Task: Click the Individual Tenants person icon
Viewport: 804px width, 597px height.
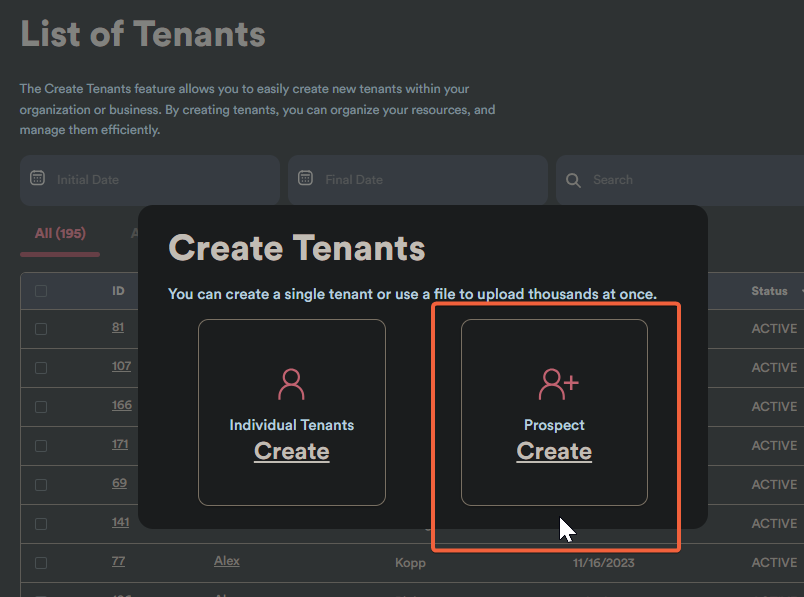Action: pos(291,384)
